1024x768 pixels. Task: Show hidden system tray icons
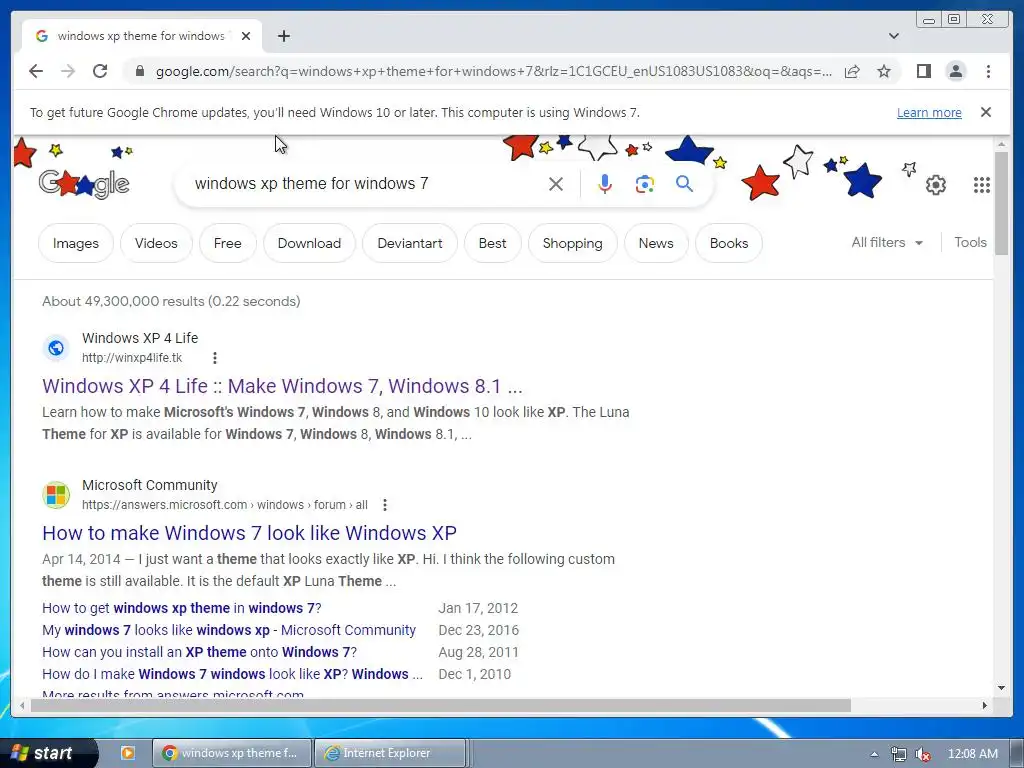click(874, 754)
